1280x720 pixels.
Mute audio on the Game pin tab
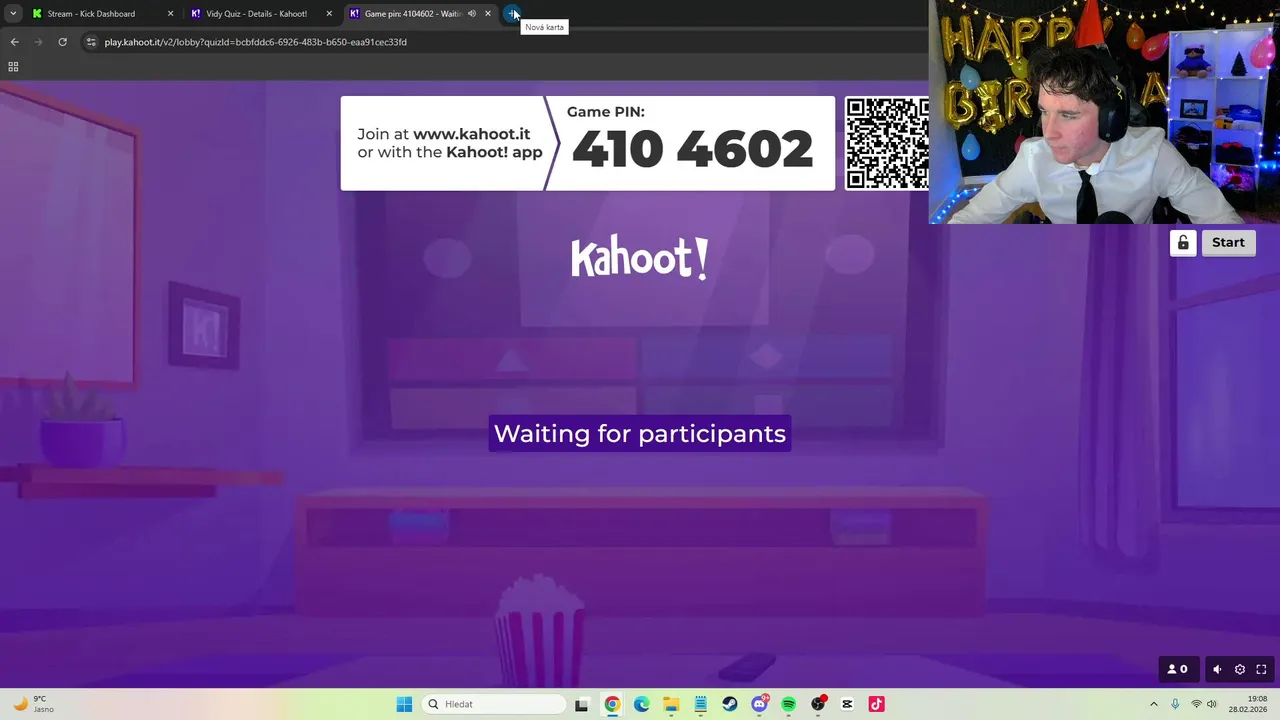tap(472, 14)
